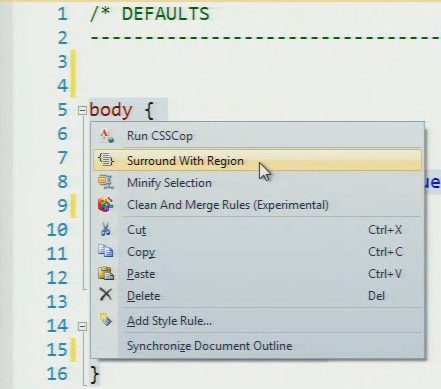Collapse the body rule at line 5

click(x=82, y=110)
